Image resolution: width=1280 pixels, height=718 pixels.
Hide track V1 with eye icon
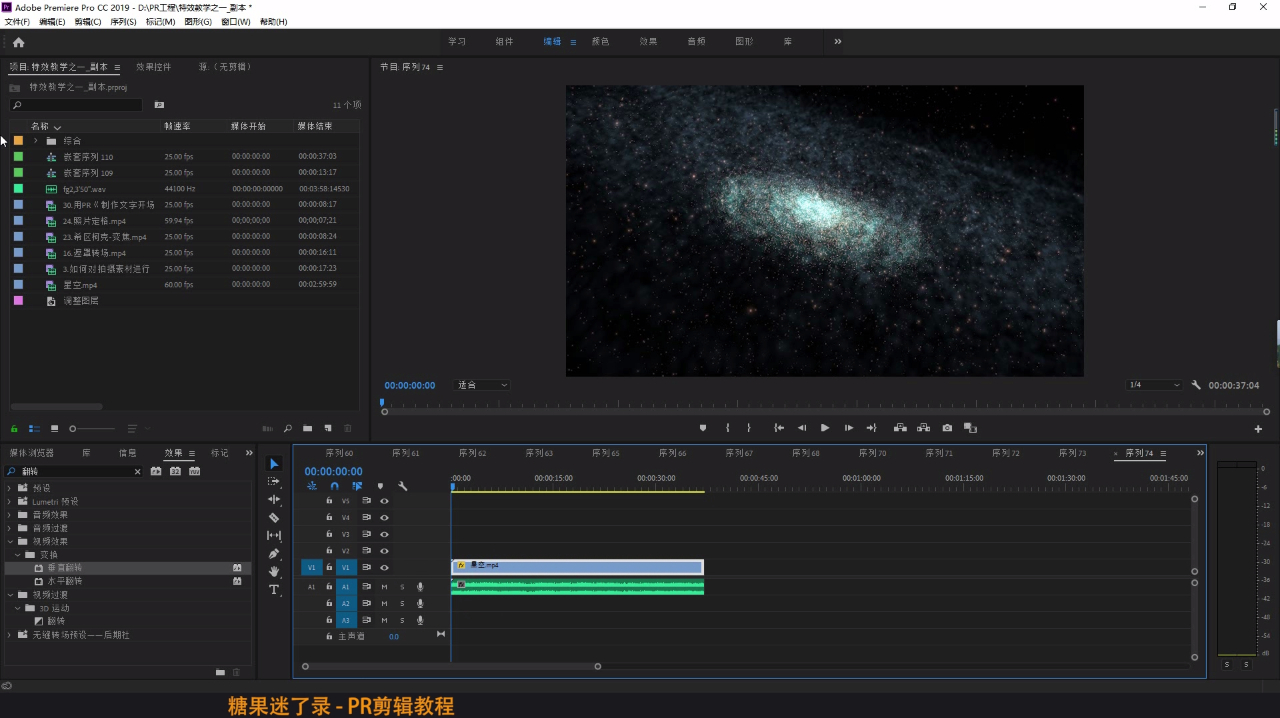pos(384,567)
